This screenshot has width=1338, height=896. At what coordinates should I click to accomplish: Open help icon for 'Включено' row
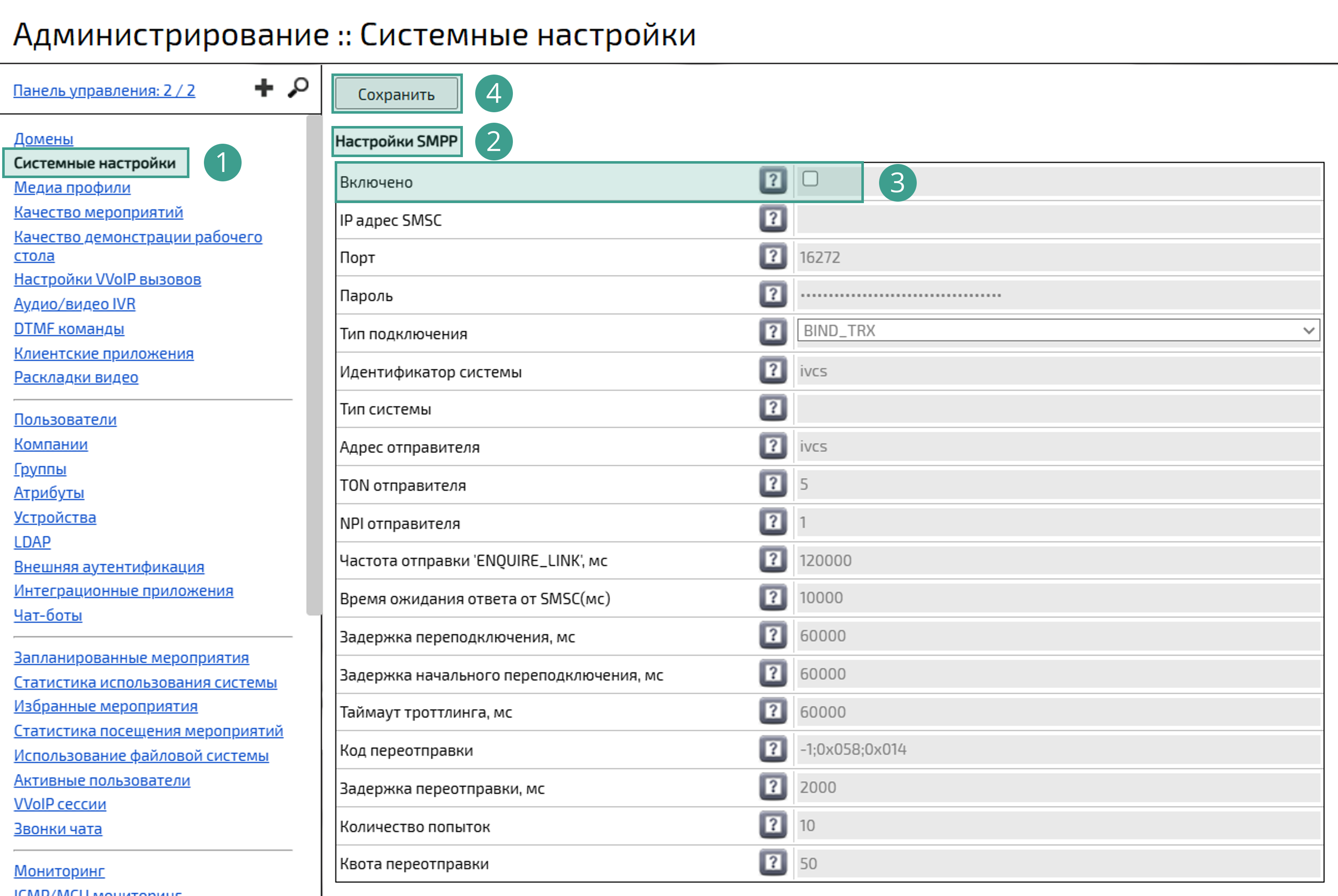point(773,181)
